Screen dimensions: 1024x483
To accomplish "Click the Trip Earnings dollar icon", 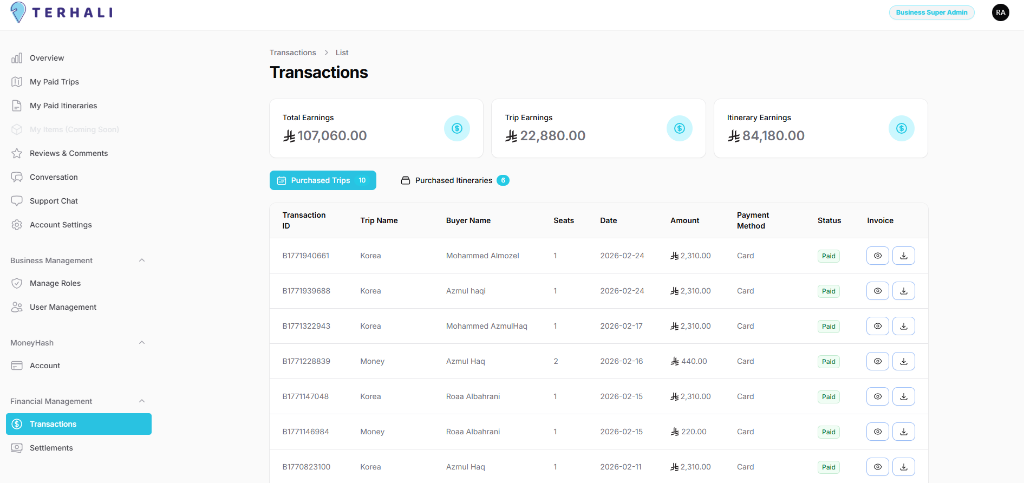I will point(679,129).
